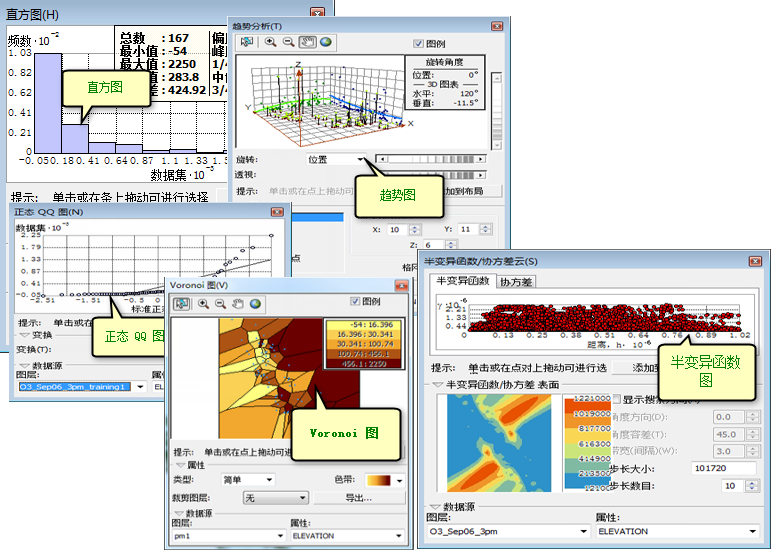Image resolution: width=774 pixels, height=551 pixels.
Task: Open O3_Sep06_3pm layer dropdown in semivariogram window
Action: (508, 531)
